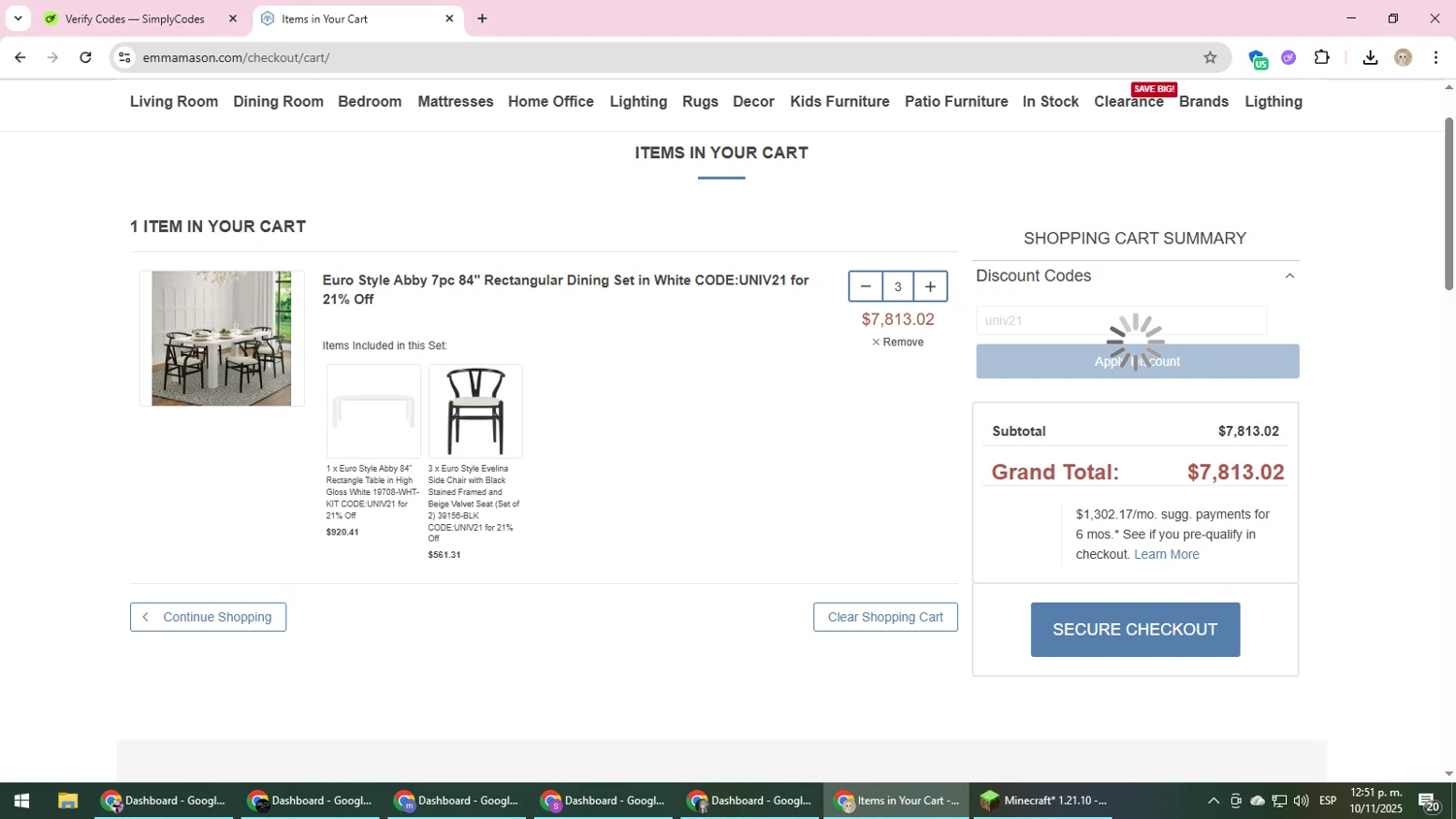
Task: Open the Chrome profile avatar
Action: point(1403,58)
